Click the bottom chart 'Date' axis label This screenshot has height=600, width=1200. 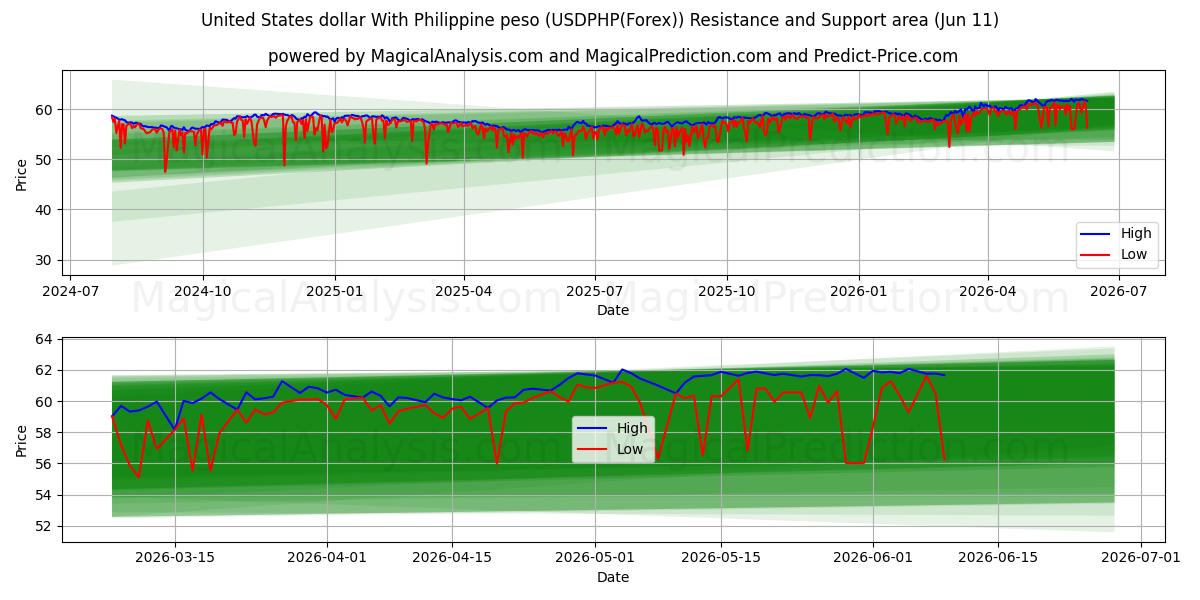point(613,577)
